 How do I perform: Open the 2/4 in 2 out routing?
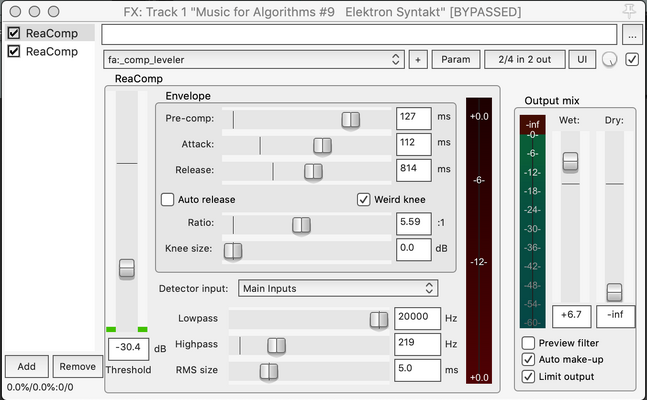(x=524, y=59)
